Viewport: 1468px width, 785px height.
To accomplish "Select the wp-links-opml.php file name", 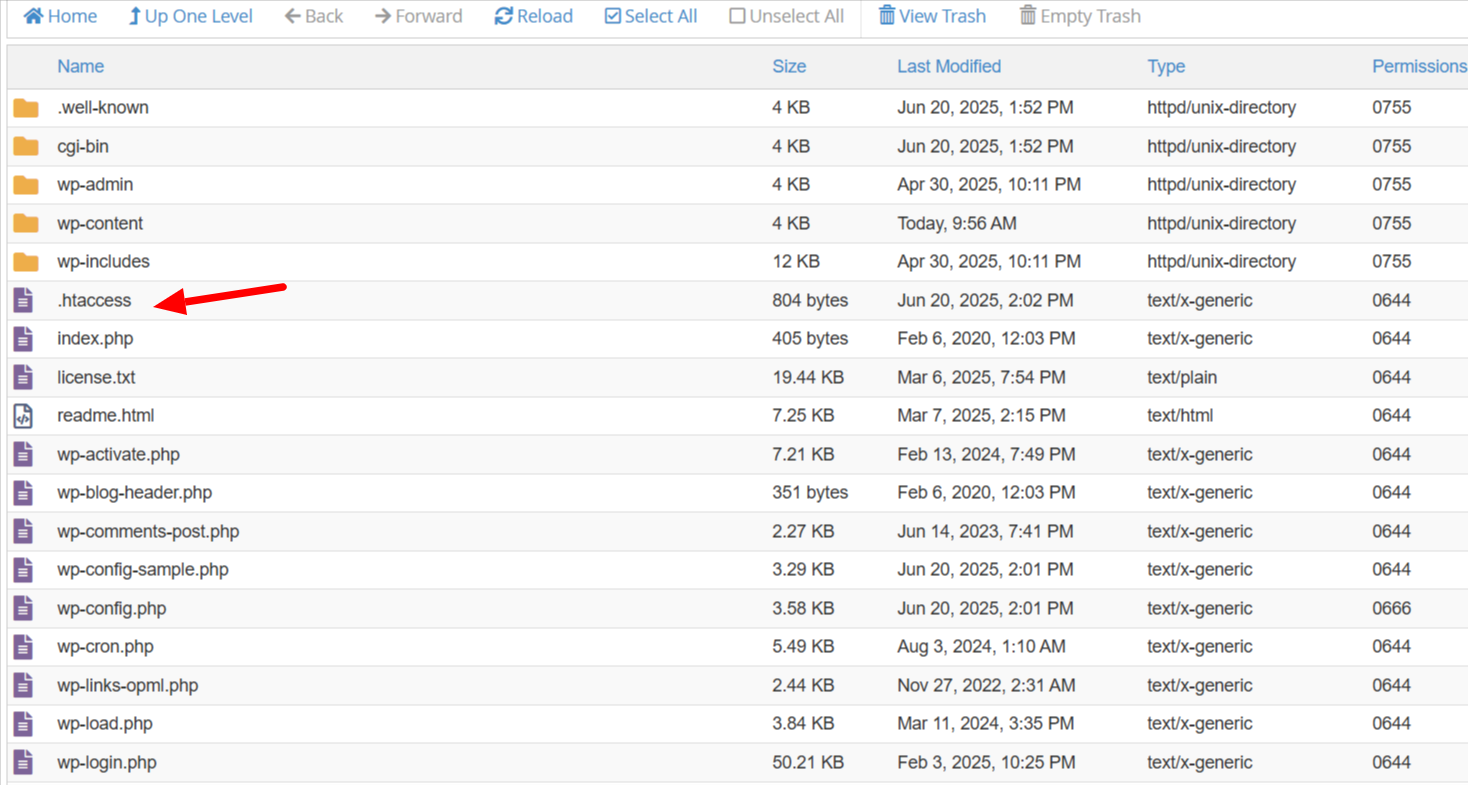I will tap(128, 685).
